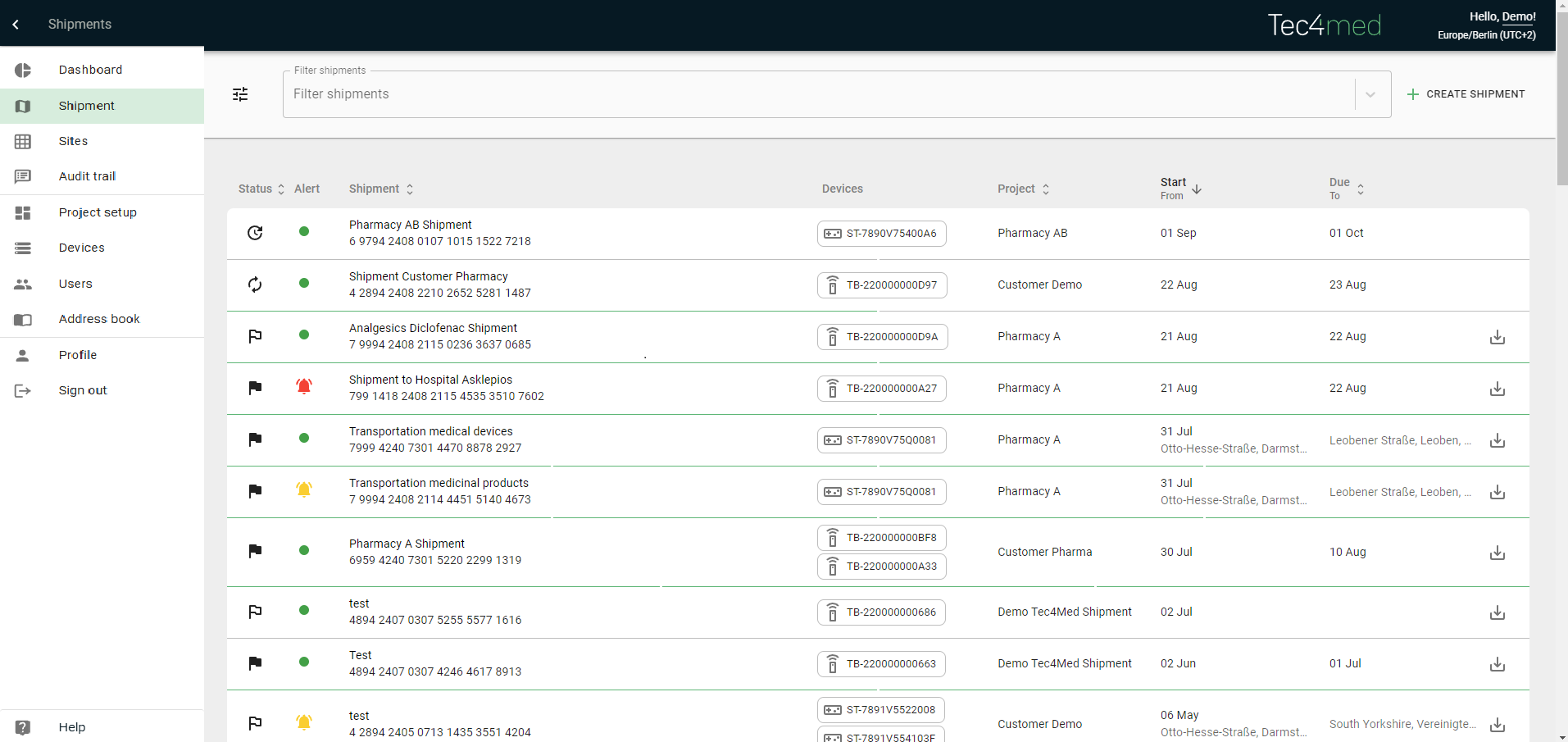Viewport: 1568px width, 742px height.
Task: Click status icon of Pharmacy AB Shipment
Action: pos(255,233)
